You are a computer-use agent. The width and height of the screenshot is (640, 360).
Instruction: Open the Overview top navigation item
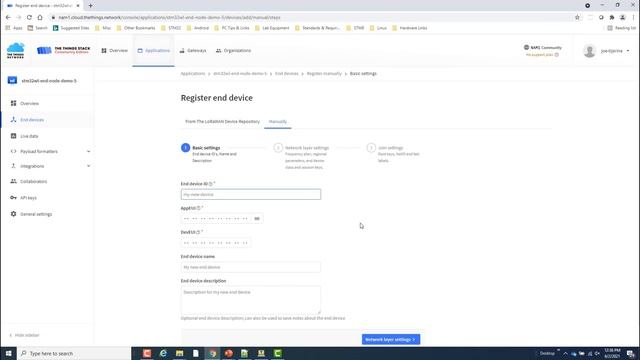114,51
